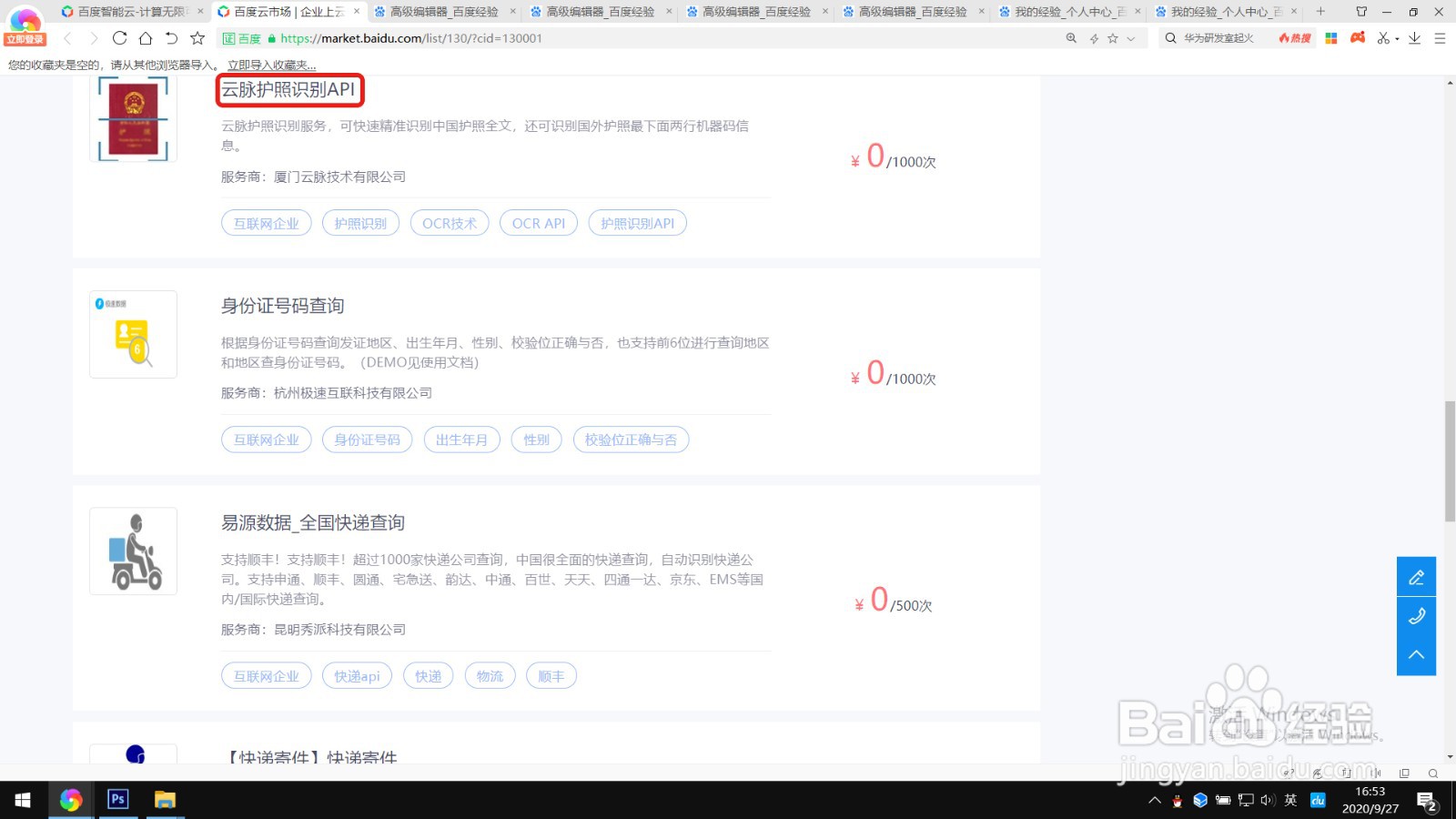Click the lightning speed-mode icon in address bar
The height and width of the screenshot is (819, 1456).
(x=1094, y=38)
